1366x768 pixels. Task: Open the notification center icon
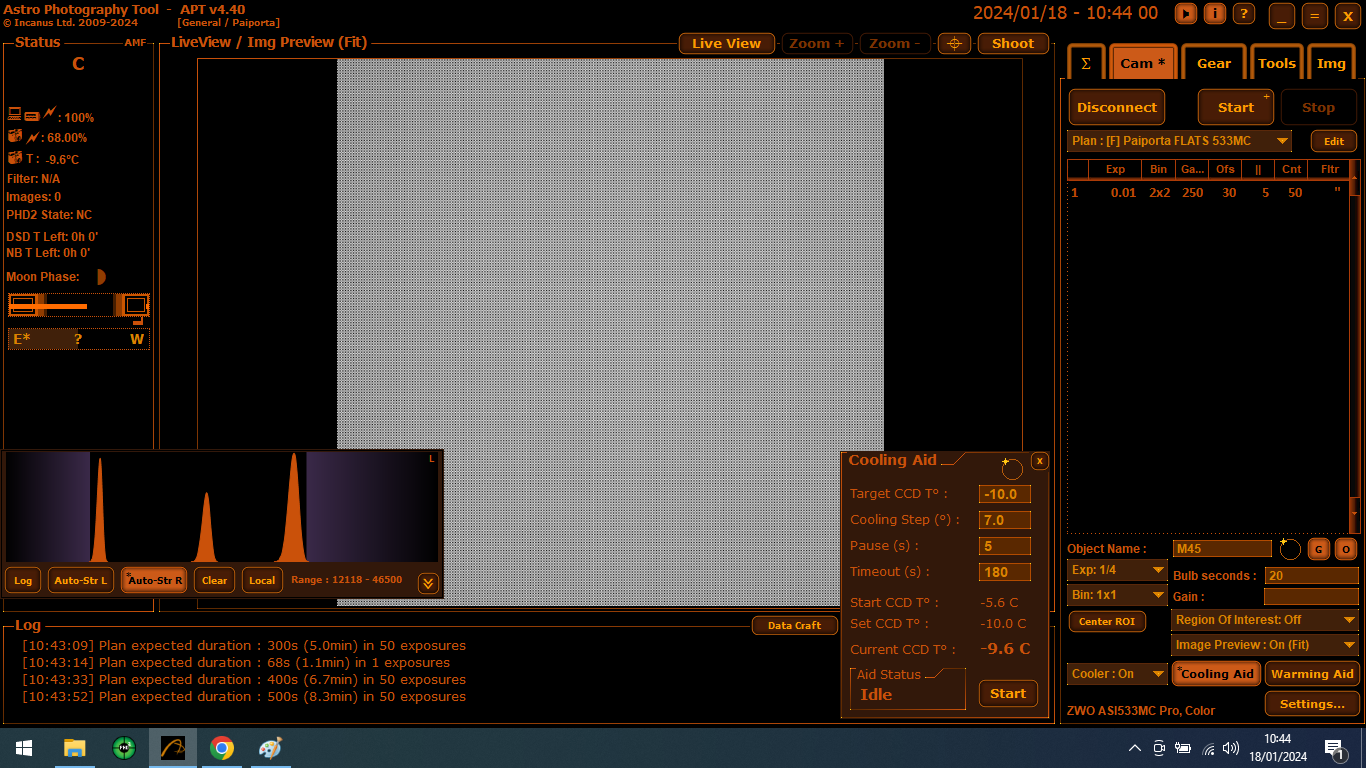coord(1334,748)
